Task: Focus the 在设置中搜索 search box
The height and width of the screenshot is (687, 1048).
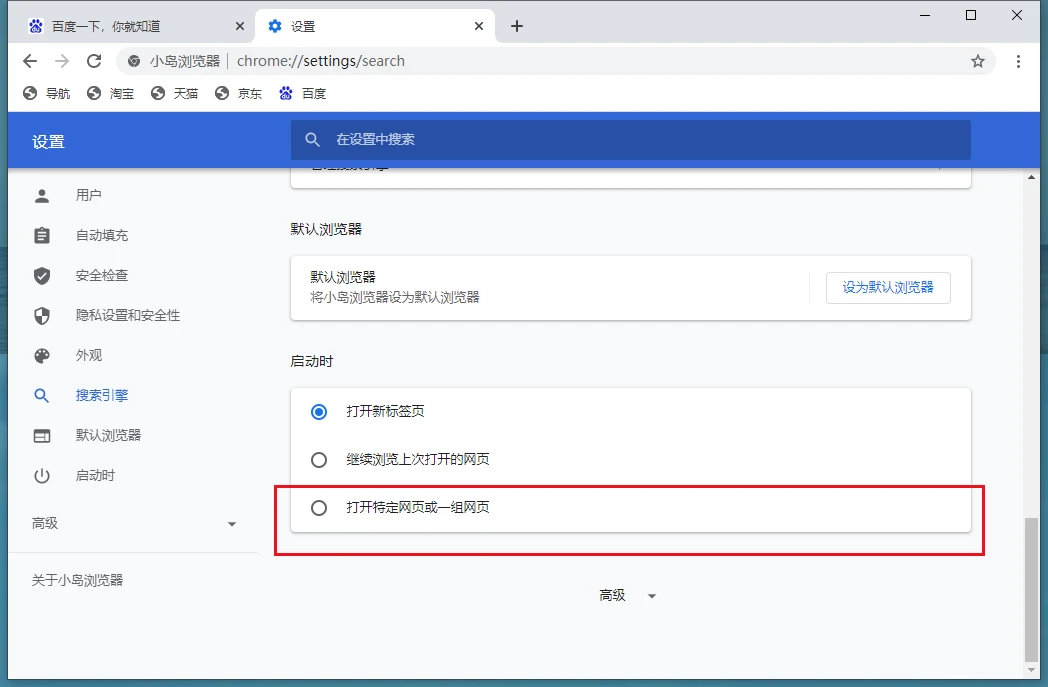Action: coord(630,140)
